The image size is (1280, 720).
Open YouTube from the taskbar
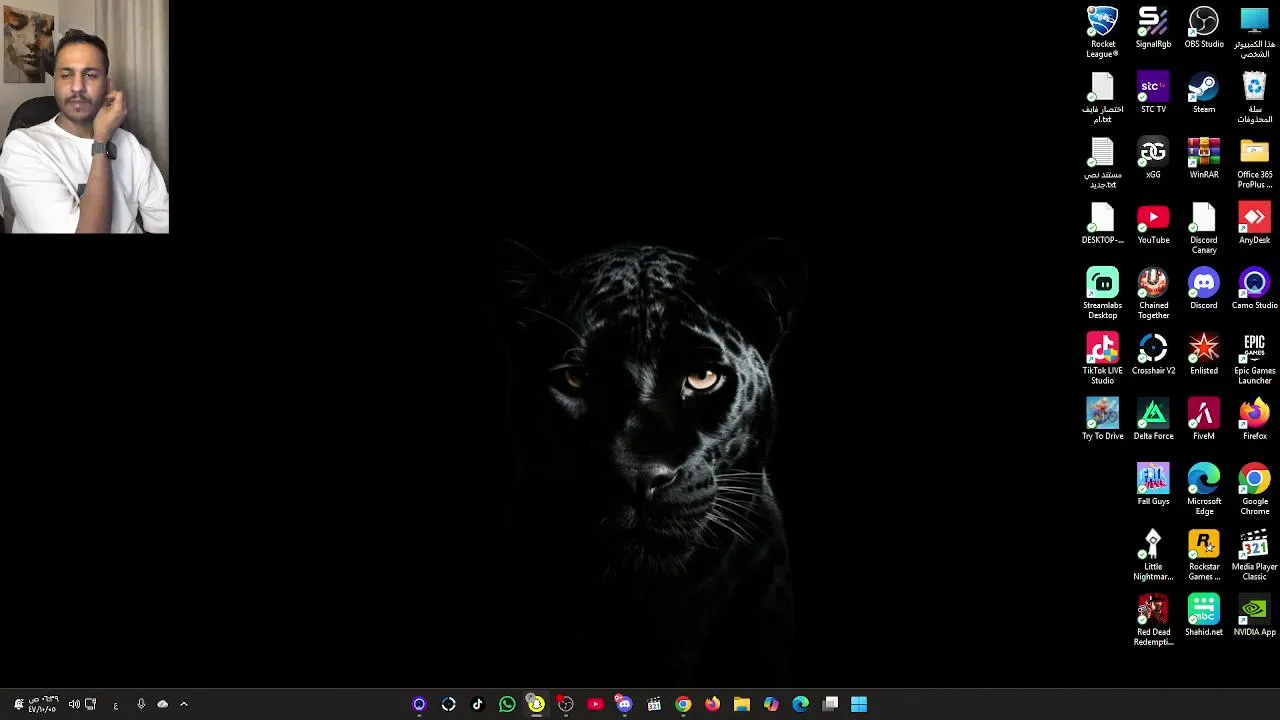point(595,704)
